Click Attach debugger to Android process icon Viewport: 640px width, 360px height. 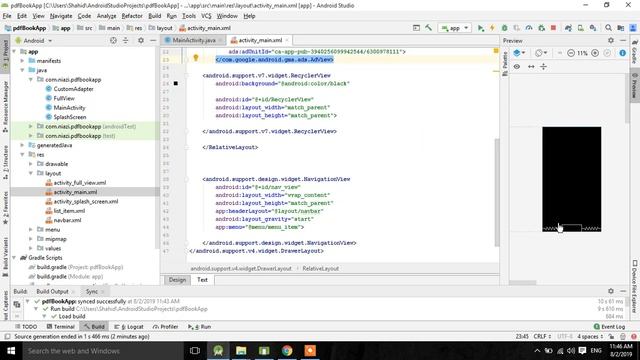pos(542,28)
